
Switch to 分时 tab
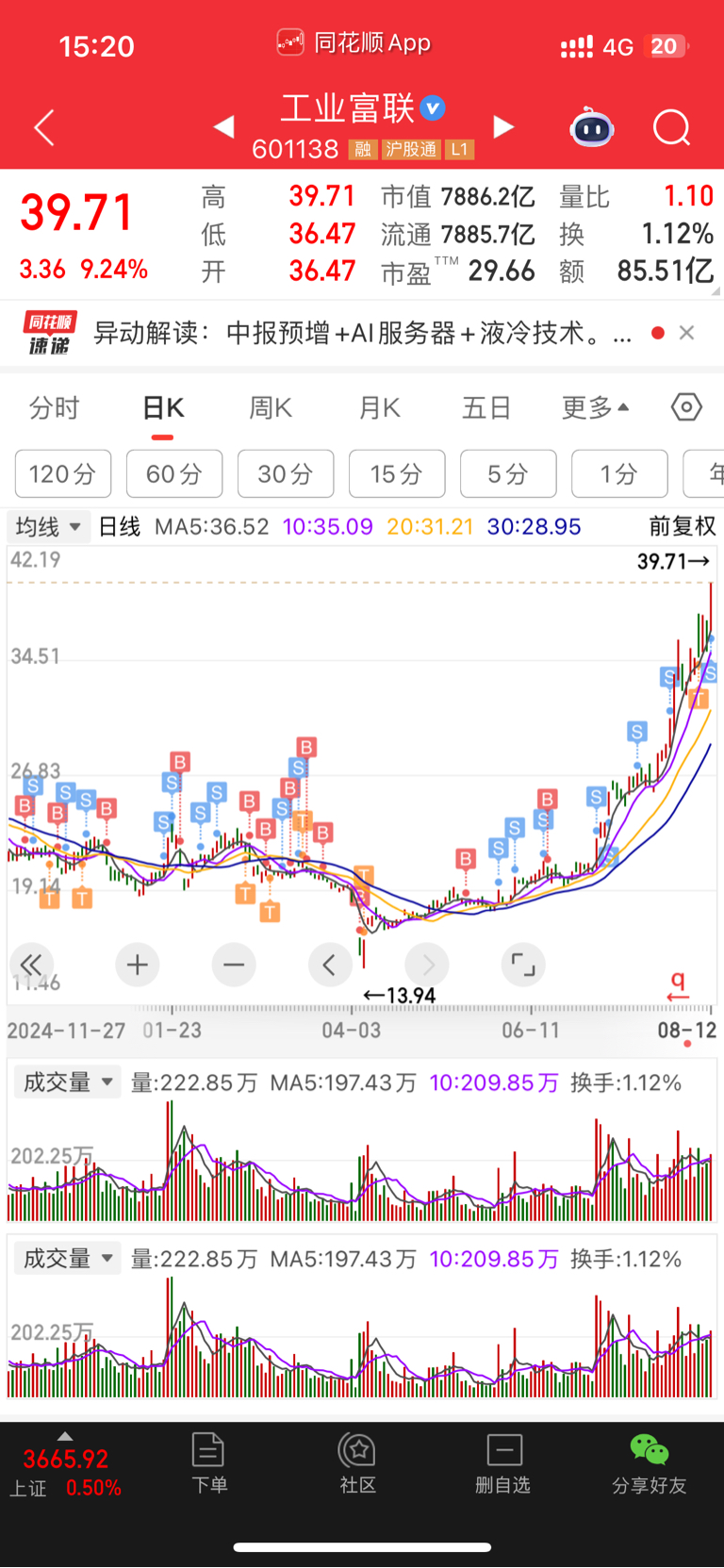[x=54, y=408]
